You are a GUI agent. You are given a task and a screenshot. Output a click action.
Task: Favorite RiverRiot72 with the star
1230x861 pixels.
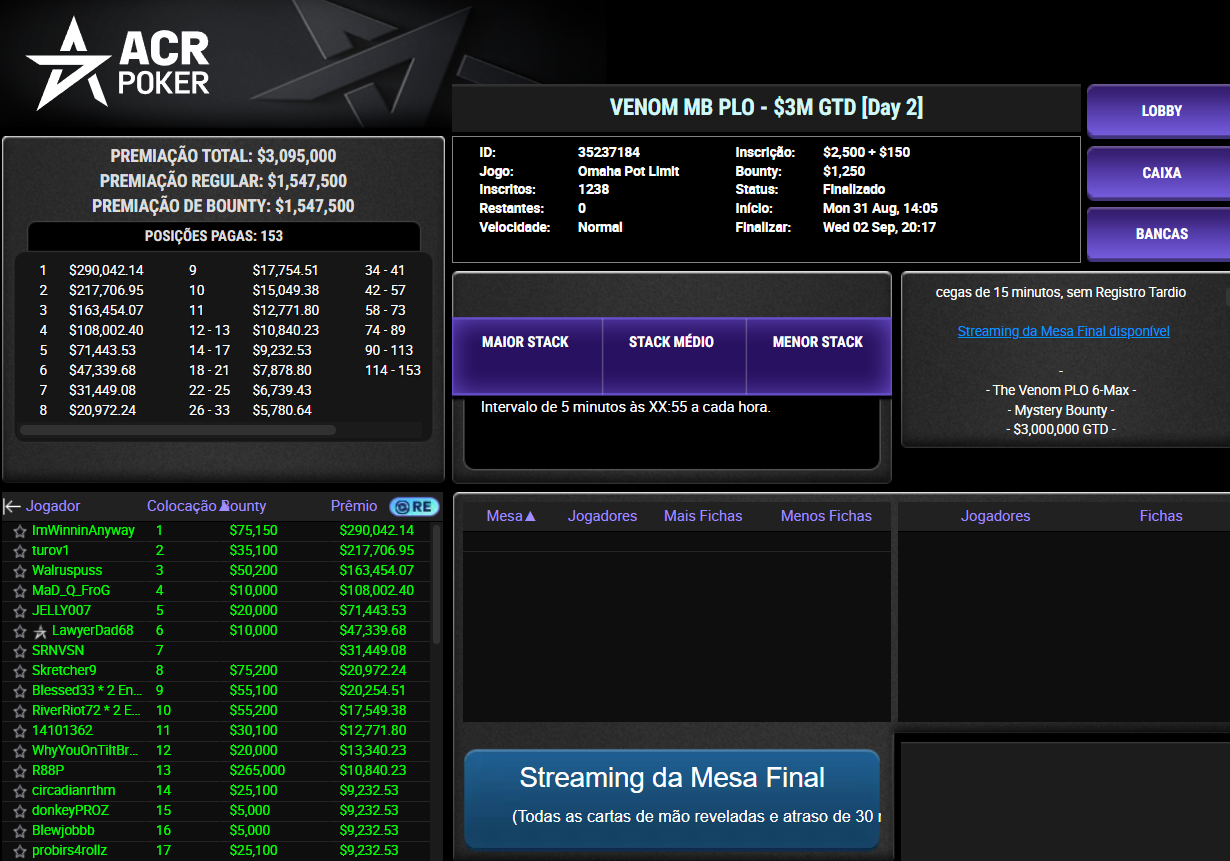19,711
